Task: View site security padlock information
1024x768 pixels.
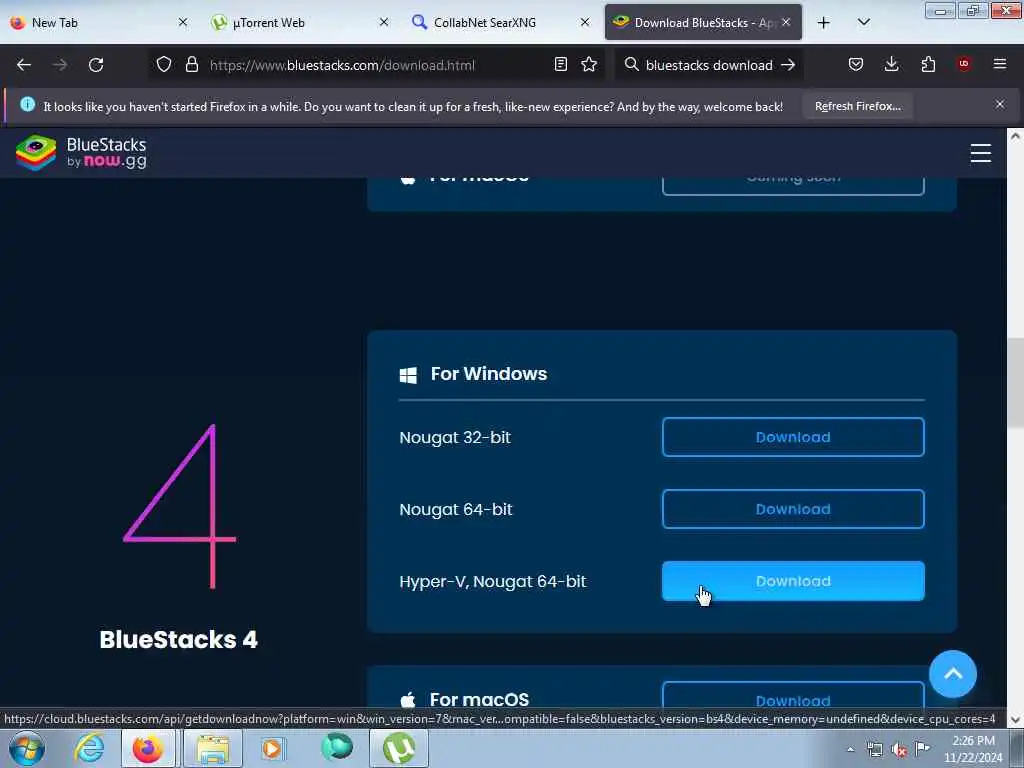Action: pos(191,64)
